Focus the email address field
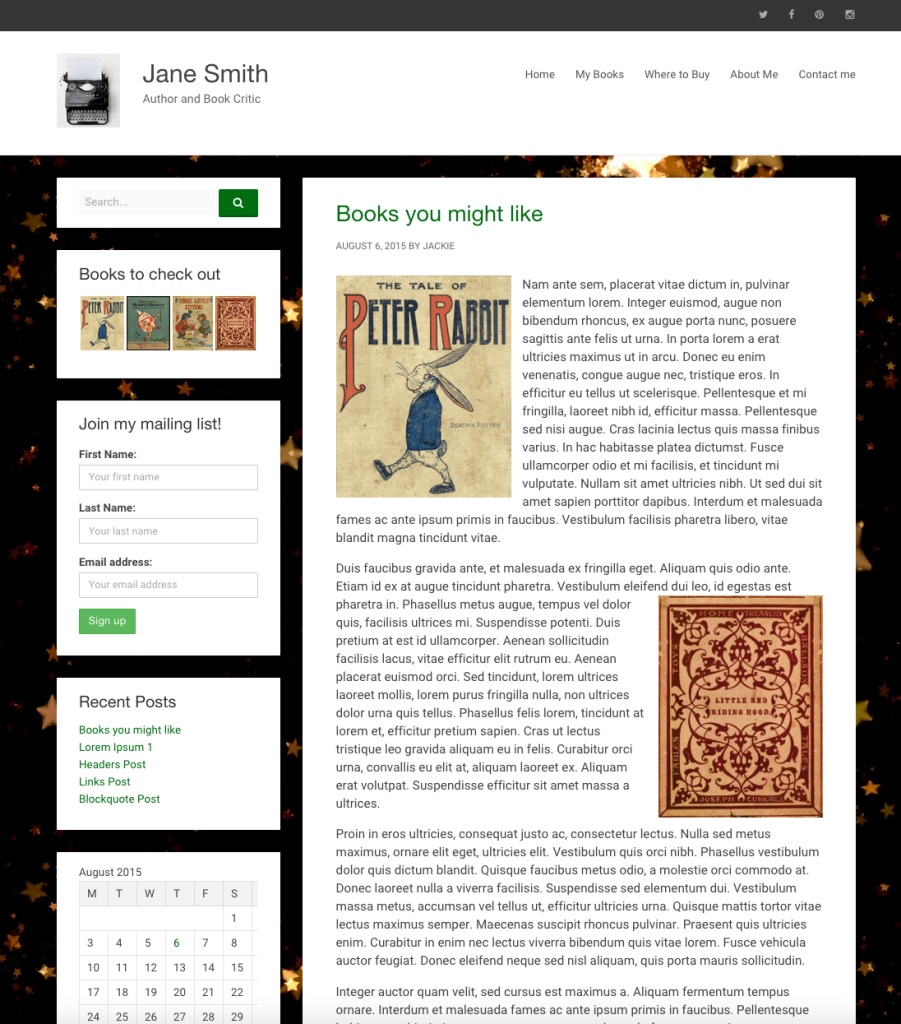Screen dimensions: 901x1024 pos(168,585)
